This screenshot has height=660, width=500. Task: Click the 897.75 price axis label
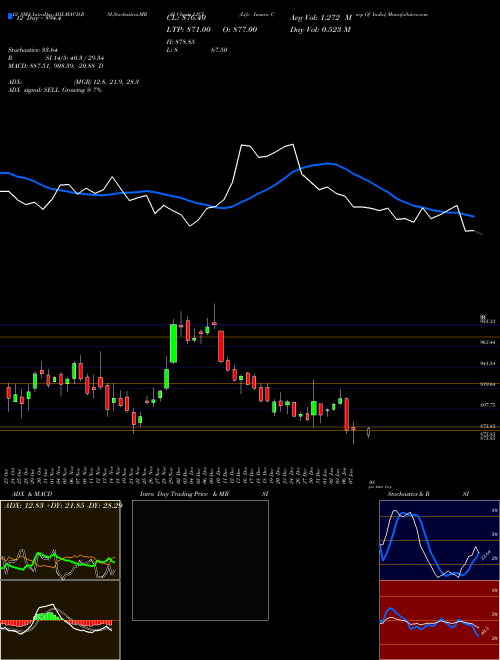pyautogui.click(x=489, y=405)
